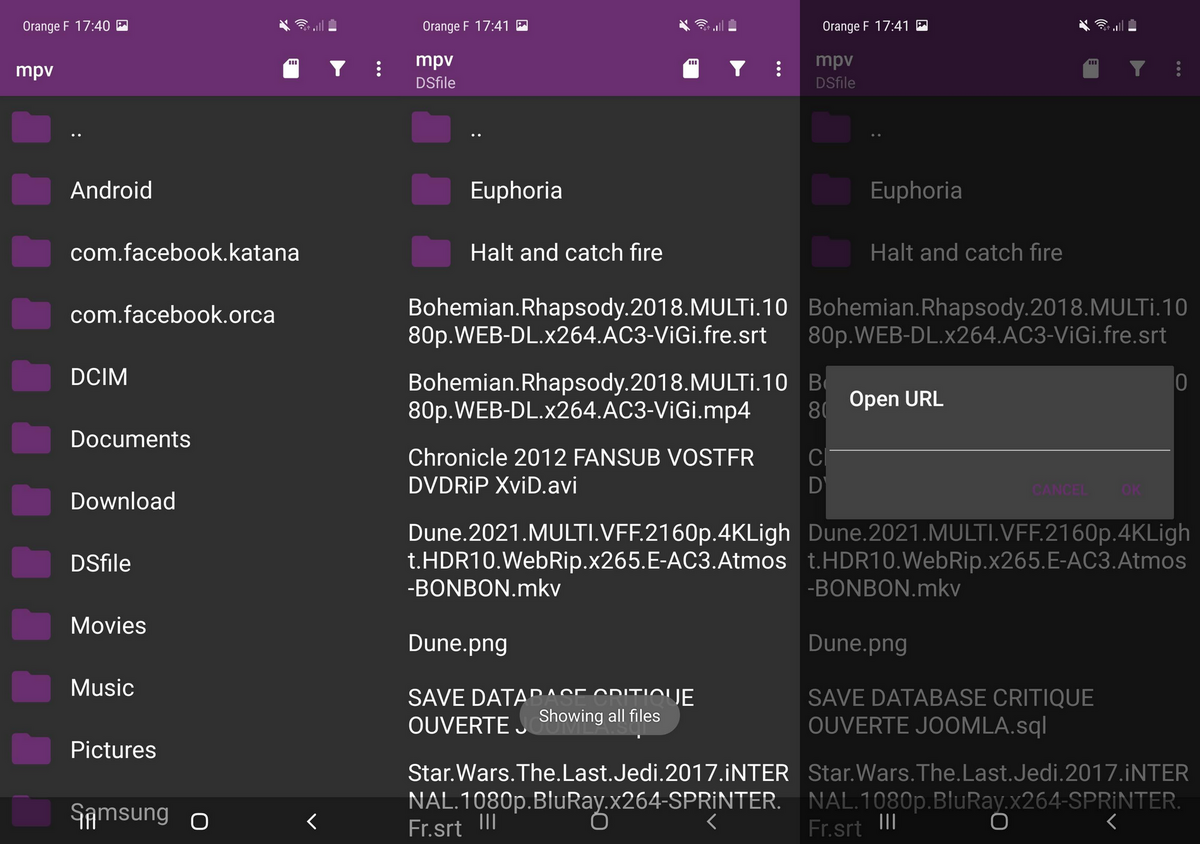Open the Documents folder
The width and height of the screenshot is (1200, 844).
point(200,438)
